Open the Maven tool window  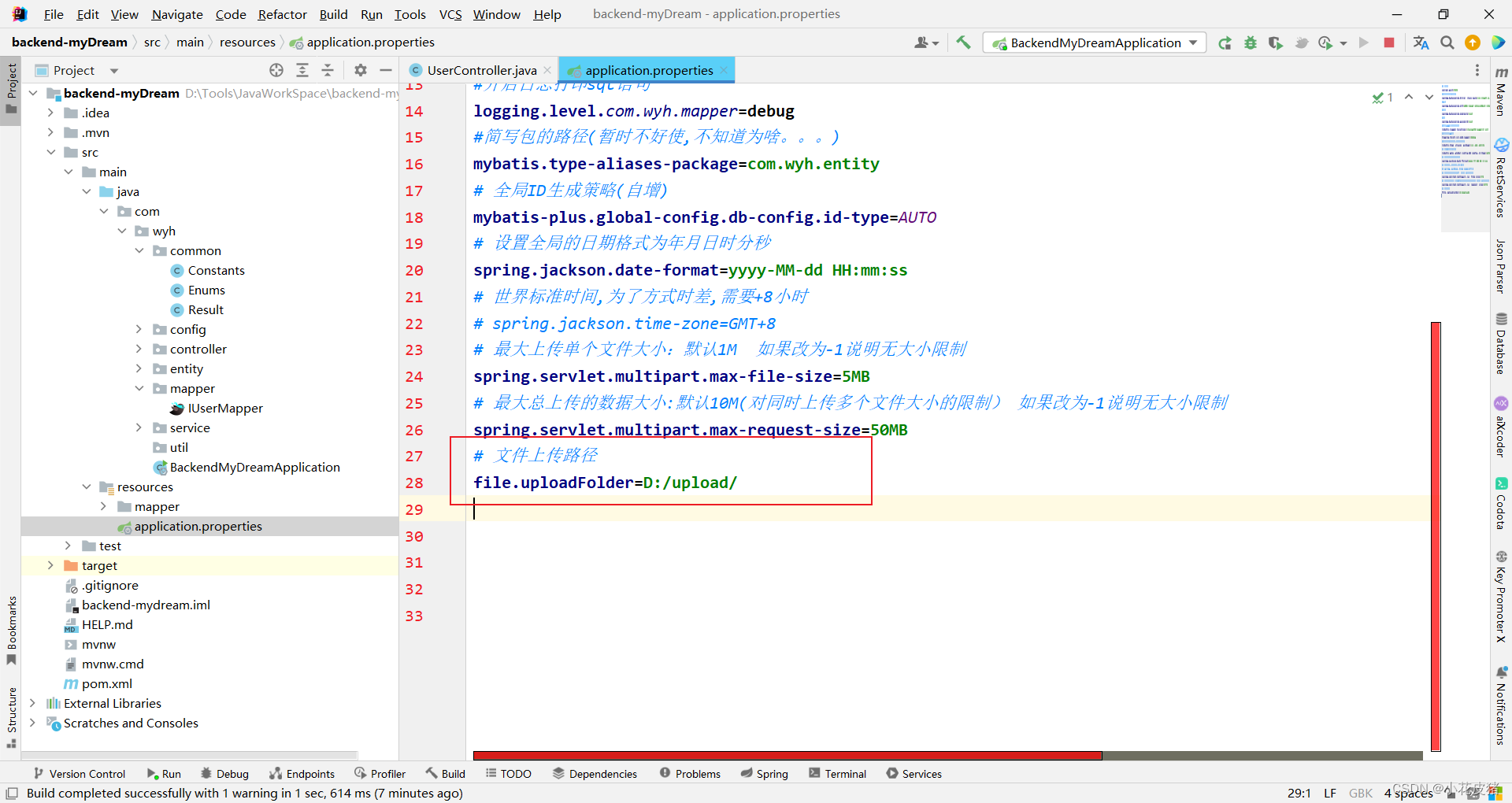[x=1501, y=91]
